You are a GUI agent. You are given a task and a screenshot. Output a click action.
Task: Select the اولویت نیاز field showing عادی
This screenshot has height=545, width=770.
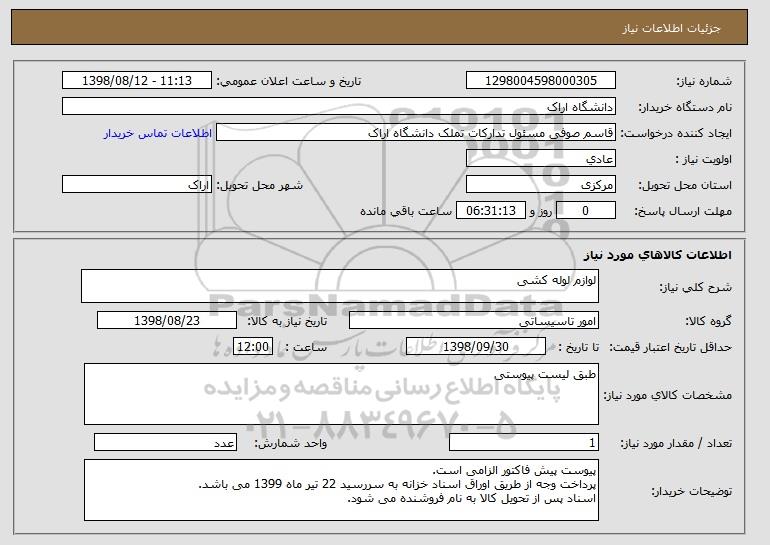(541, 159)
